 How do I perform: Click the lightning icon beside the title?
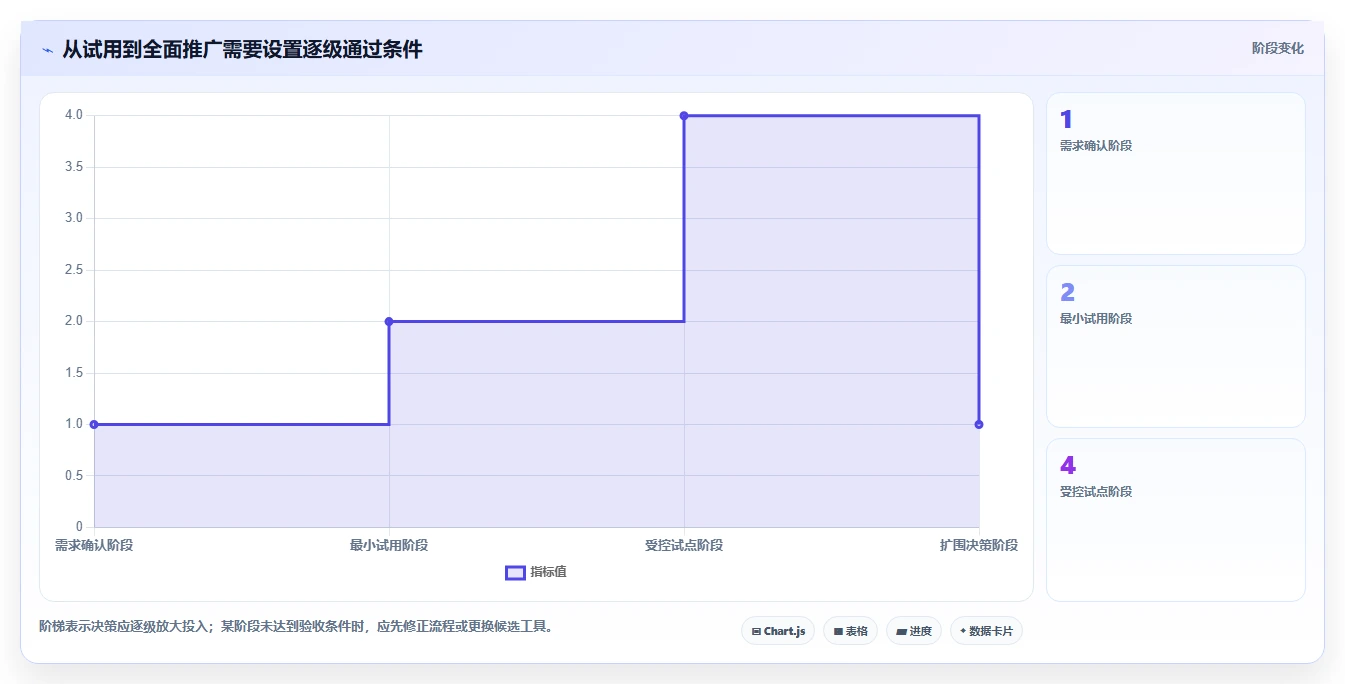47,49
